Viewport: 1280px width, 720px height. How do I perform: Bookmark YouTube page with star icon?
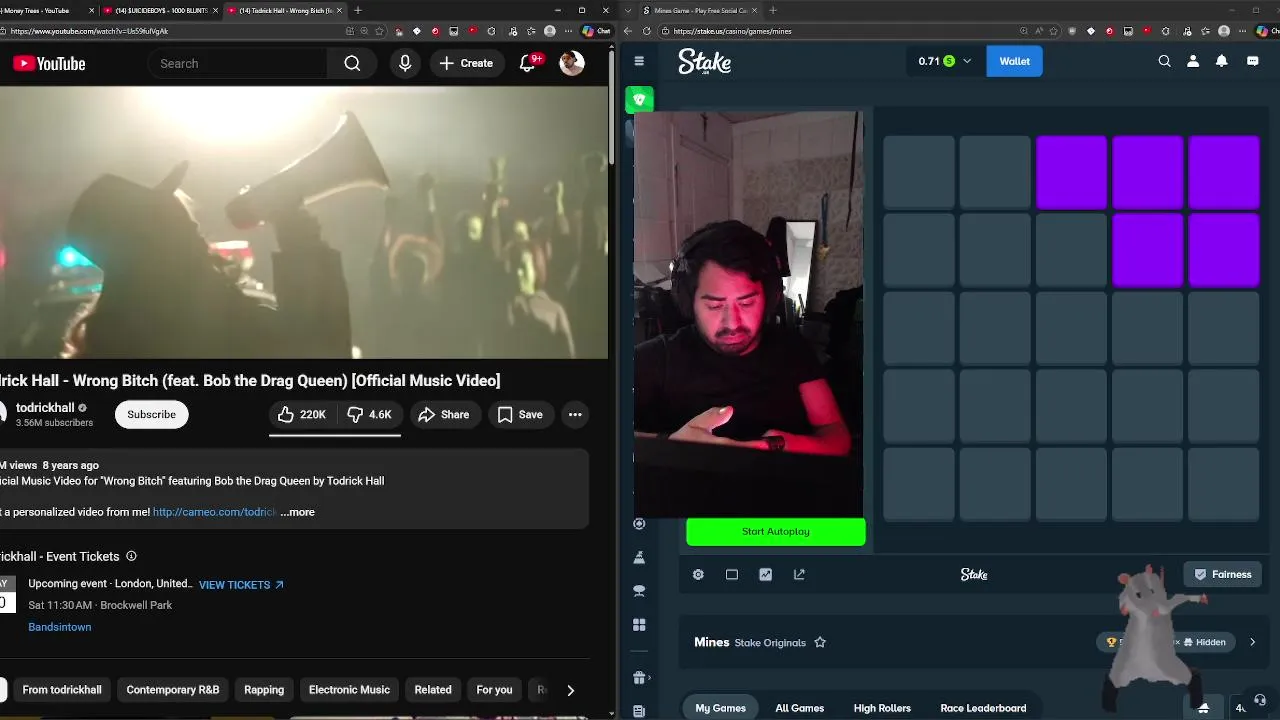click(379, 31)
